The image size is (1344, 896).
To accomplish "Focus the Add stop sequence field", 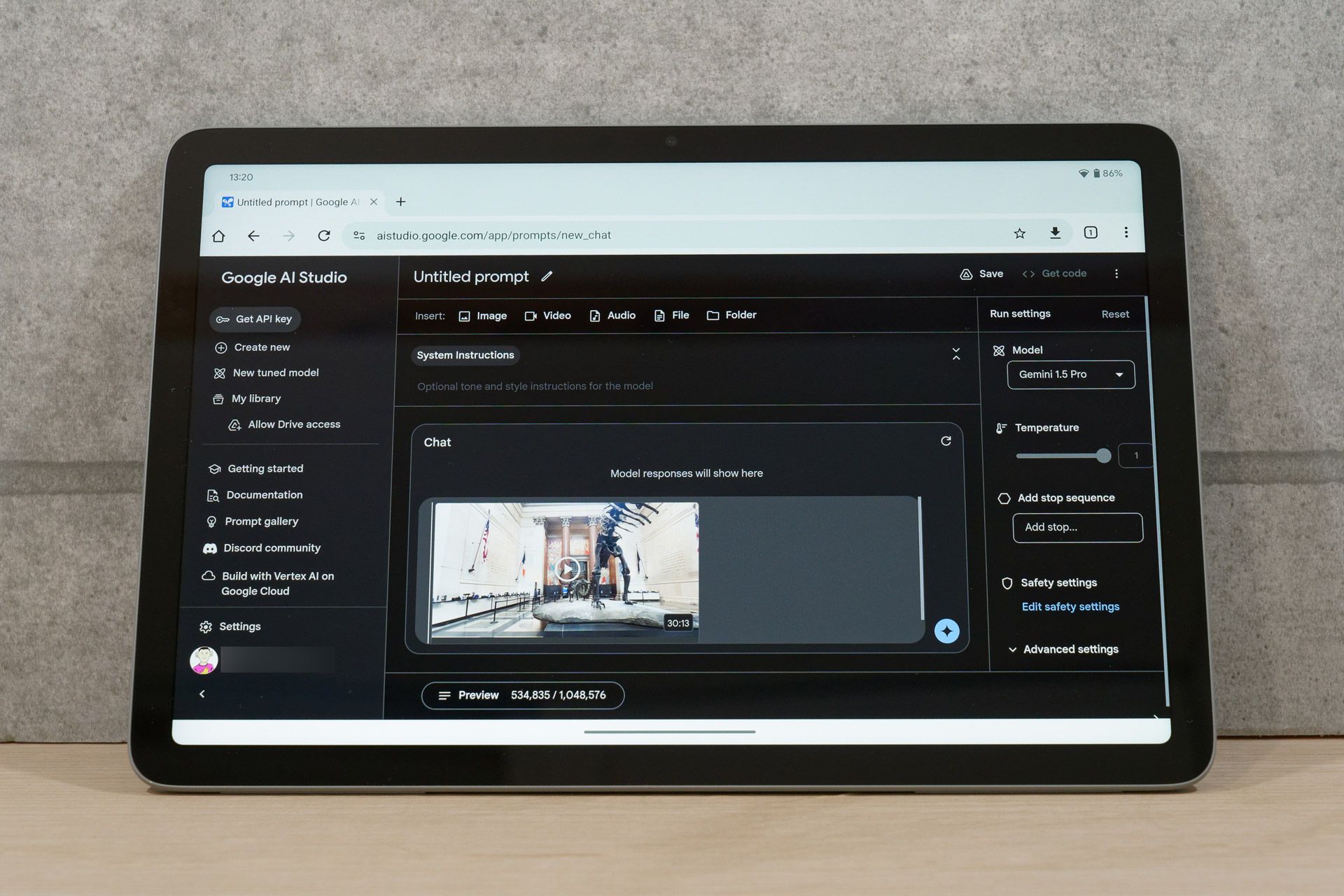I will (x=1078, y=528).
